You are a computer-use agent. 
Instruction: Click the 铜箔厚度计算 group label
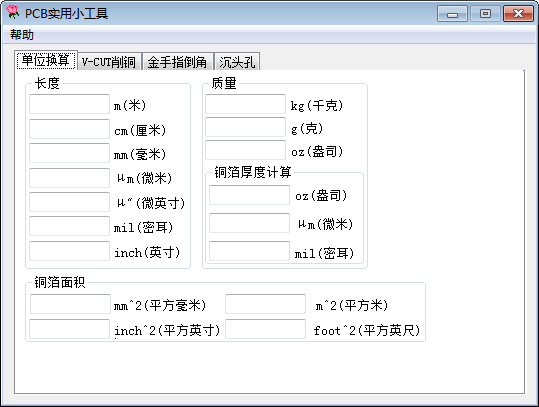[253, 172]
